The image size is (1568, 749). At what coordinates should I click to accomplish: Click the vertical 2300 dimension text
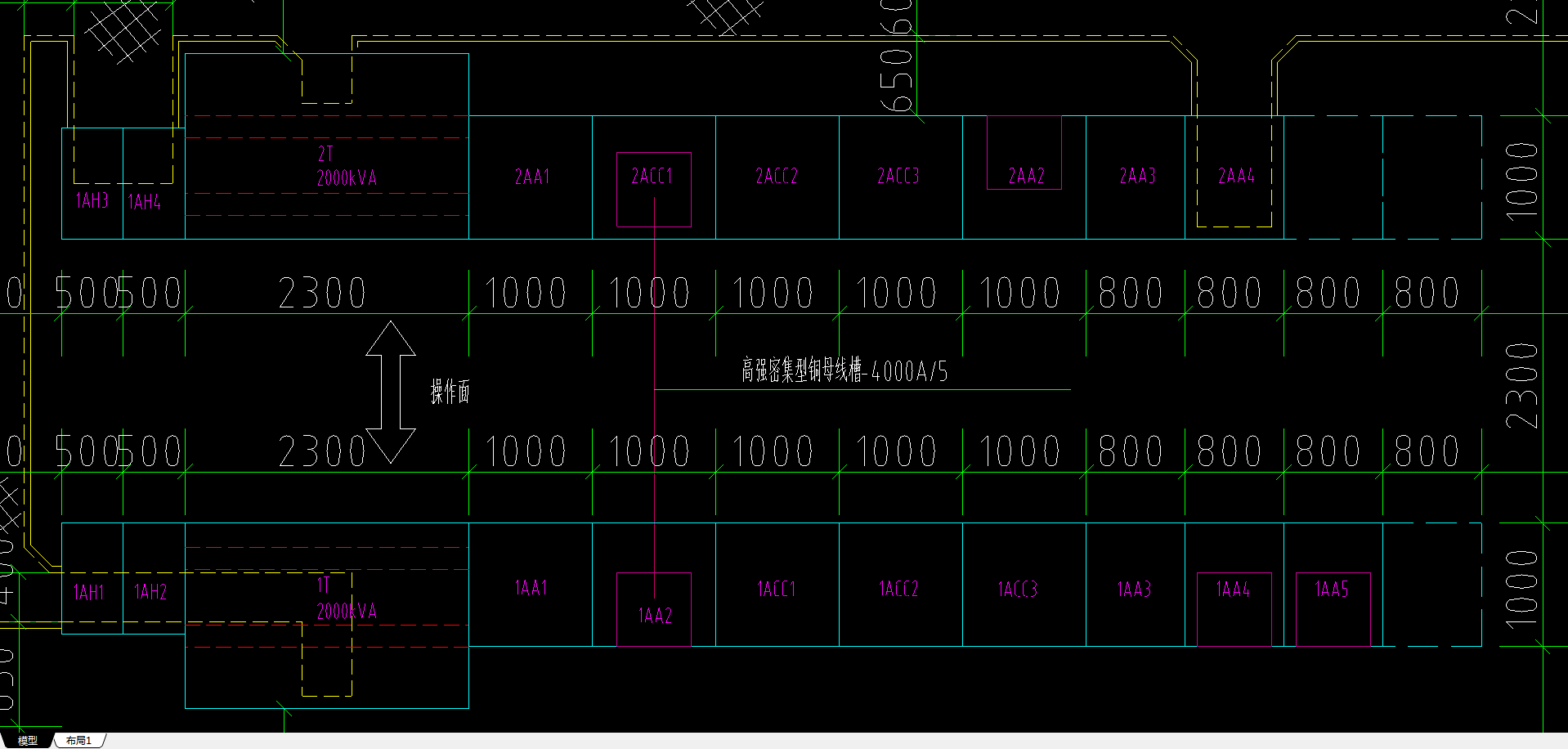tap(1522, 386)
